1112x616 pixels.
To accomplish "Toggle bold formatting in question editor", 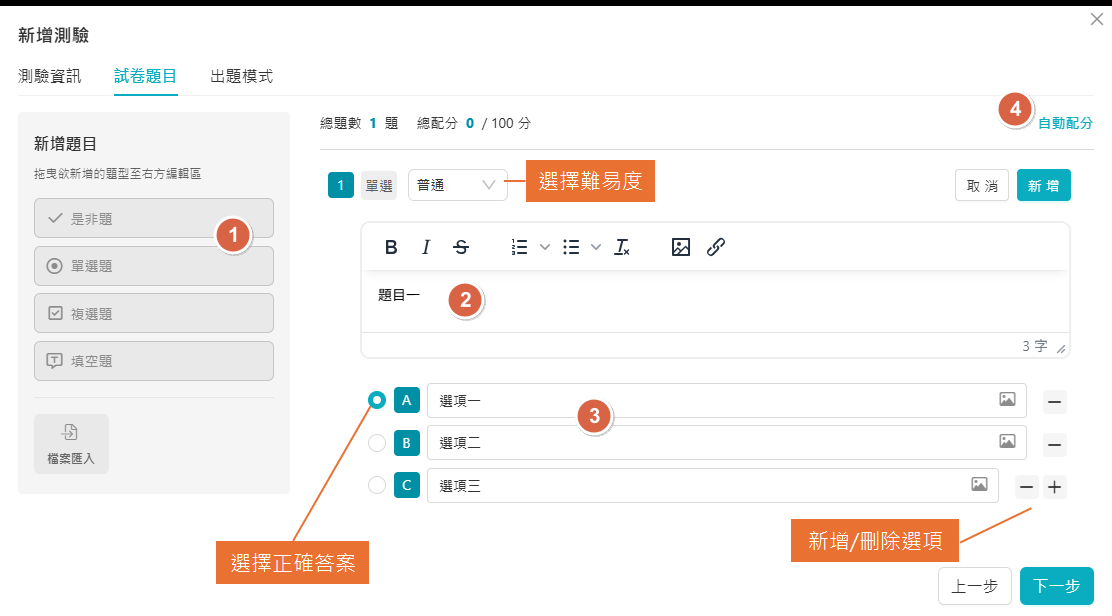I will [x=391, y=247].
